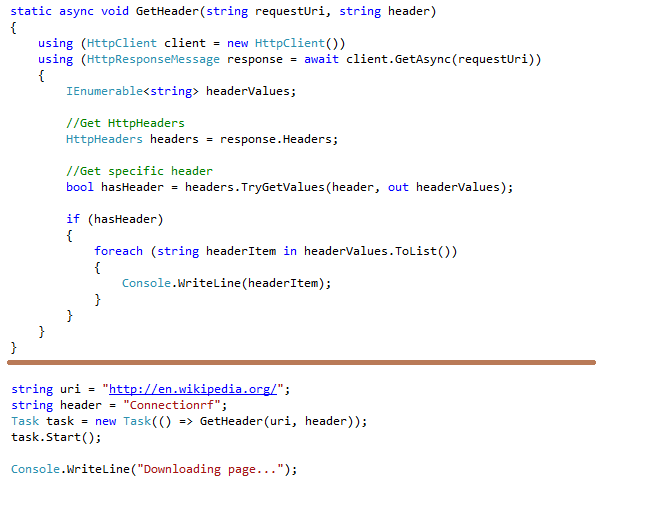Click the '//Get specific header' comment
This screenshot has width=653, height=512.
pyautogui.click(x=140, y=171)
